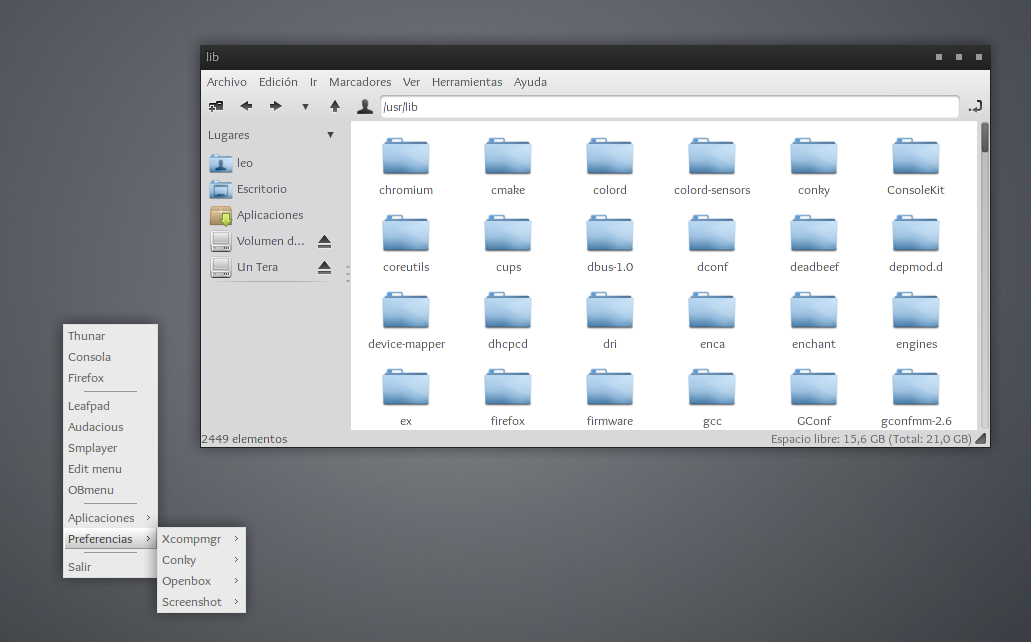Select the gcc folder

tap(712, 398)
